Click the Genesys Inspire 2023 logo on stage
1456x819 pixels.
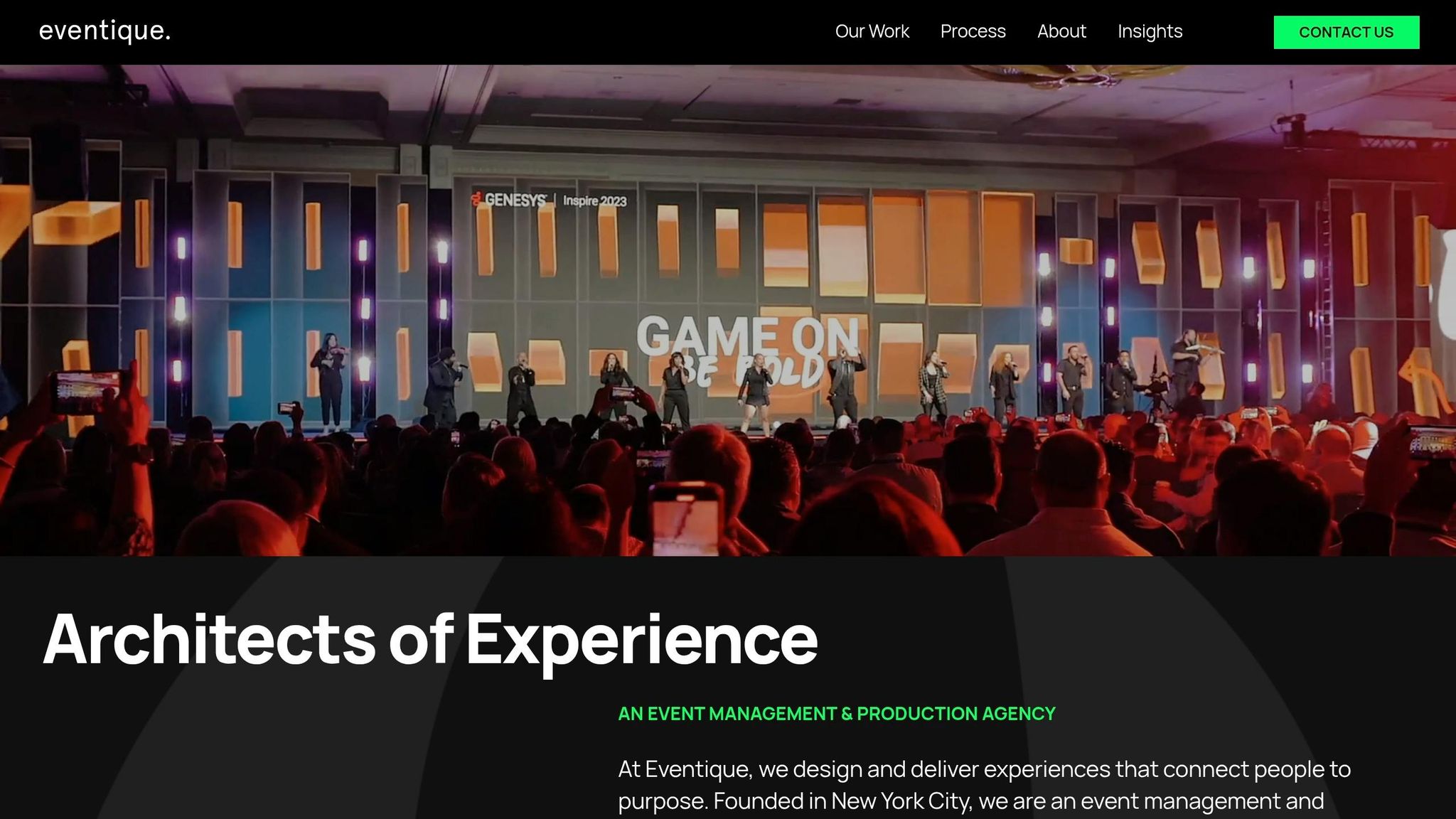click(549, 200)
